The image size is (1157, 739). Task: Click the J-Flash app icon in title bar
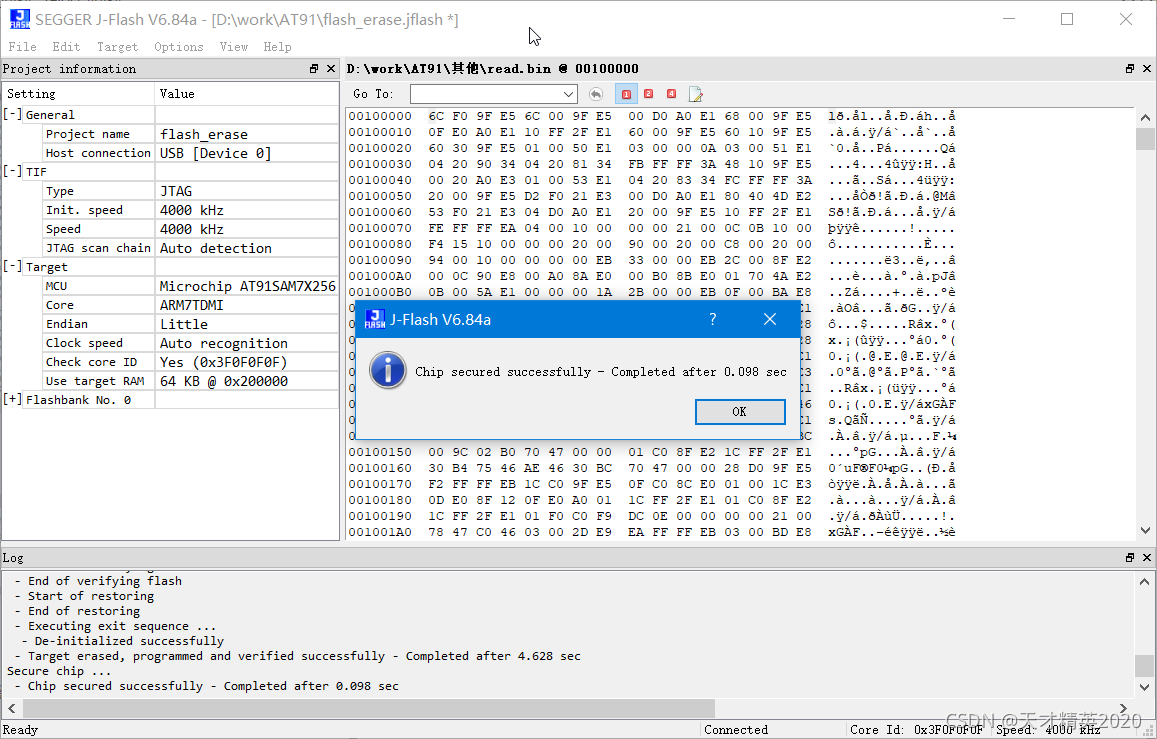(20, 19)
